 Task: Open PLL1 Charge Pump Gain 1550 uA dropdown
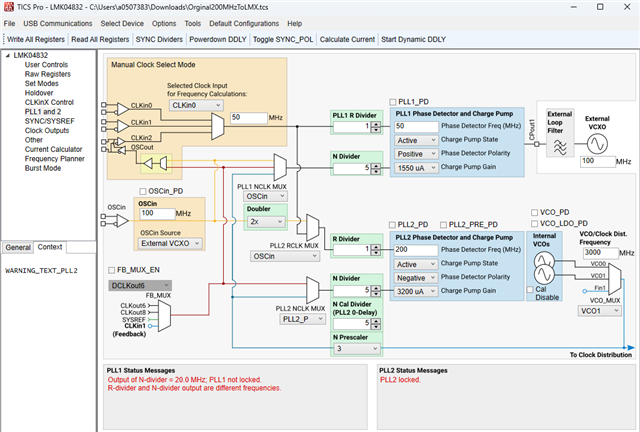416,168
